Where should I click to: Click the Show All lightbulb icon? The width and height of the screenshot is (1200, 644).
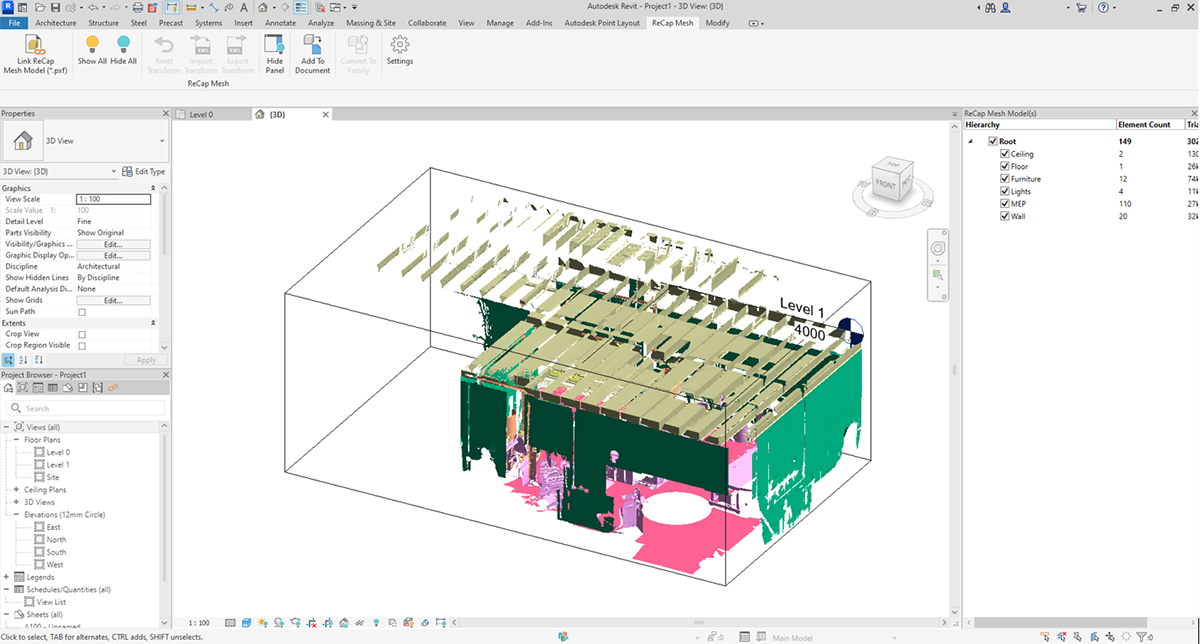[x=92, y=44]
